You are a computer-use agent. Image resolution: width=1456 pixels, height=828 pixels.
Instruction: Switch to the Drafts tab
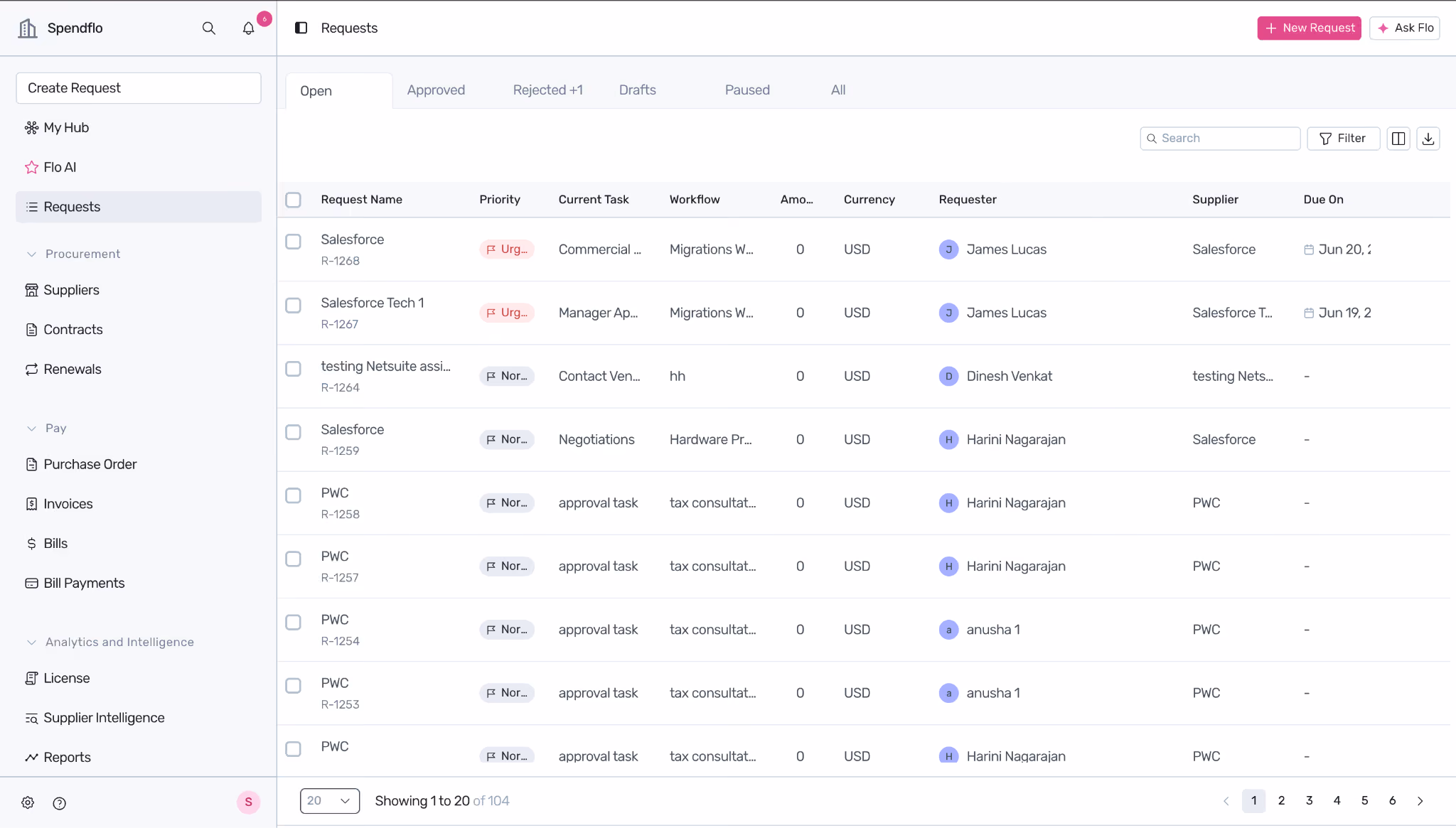[637, 90]
